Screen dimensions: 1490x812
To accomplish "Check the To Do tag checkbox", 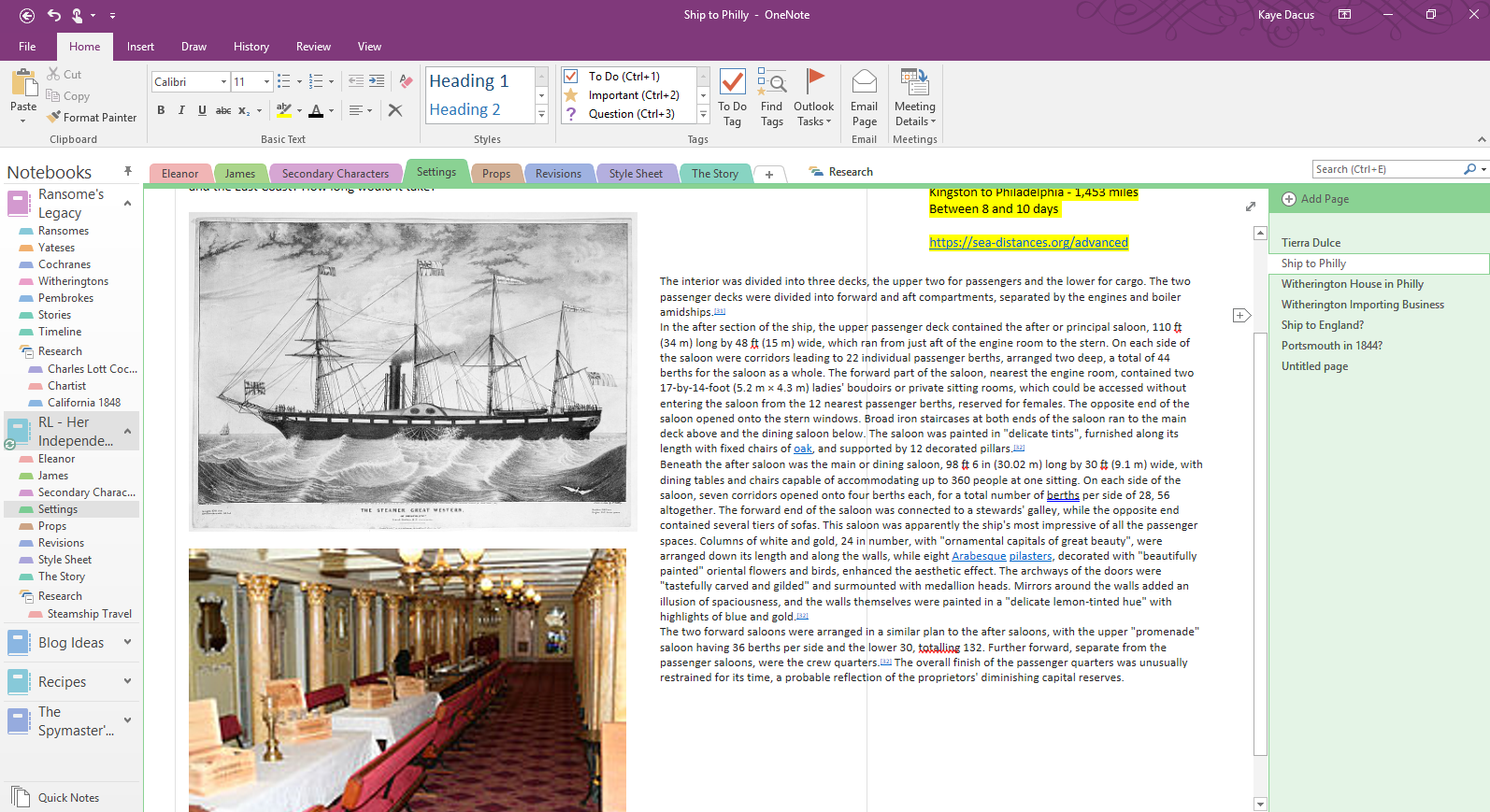I will point(571,77).
